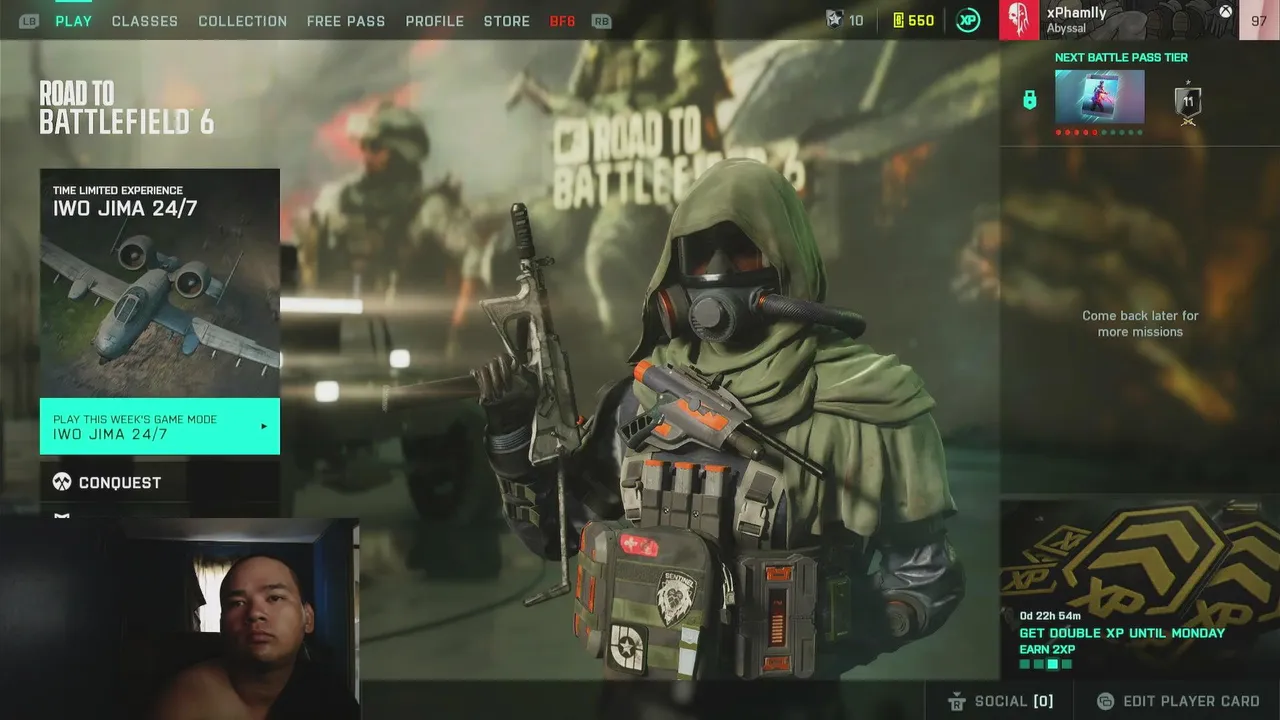Click the Abyssal title under player name
Viewport: 1280px width, 720px height.
point(1066,29)
